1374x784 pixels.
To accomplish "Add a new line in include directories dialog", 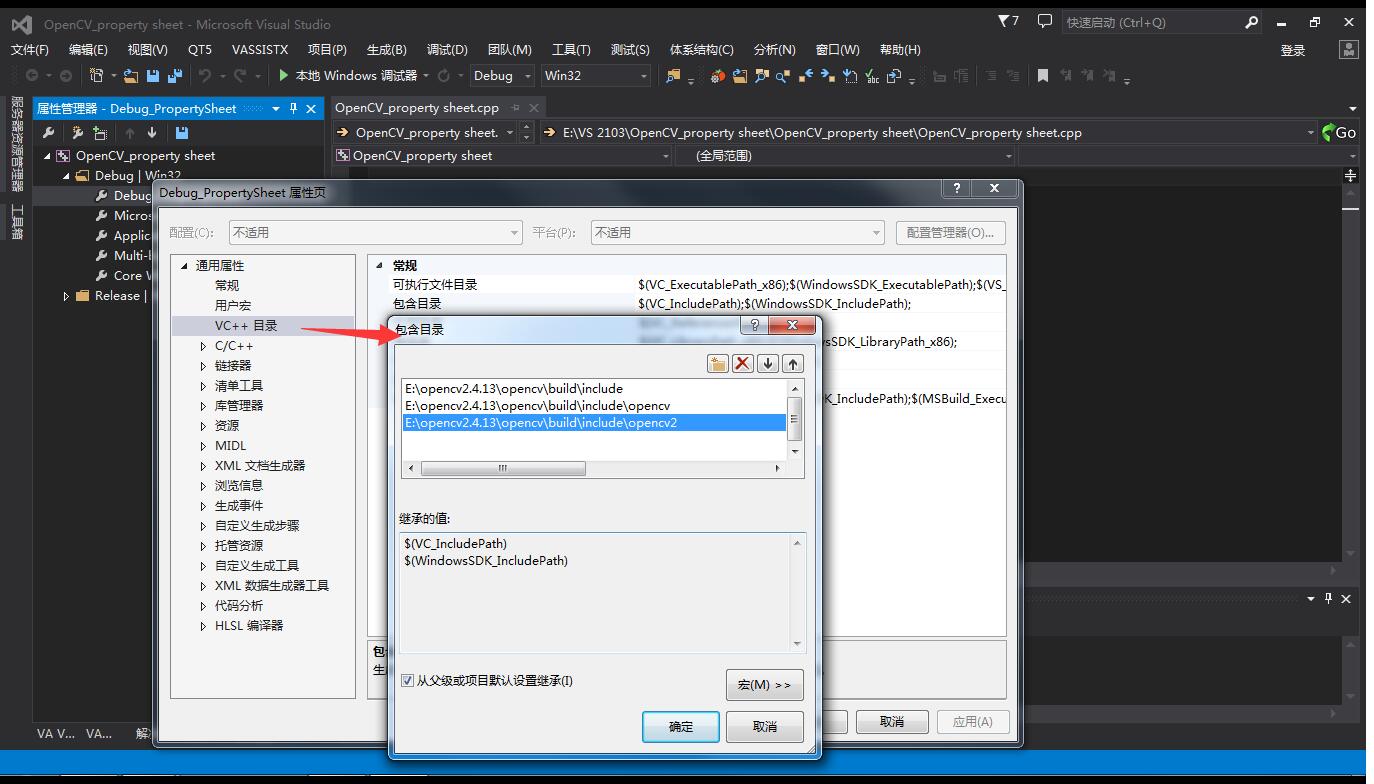I will pyautogui.click(x=717, y=364).
